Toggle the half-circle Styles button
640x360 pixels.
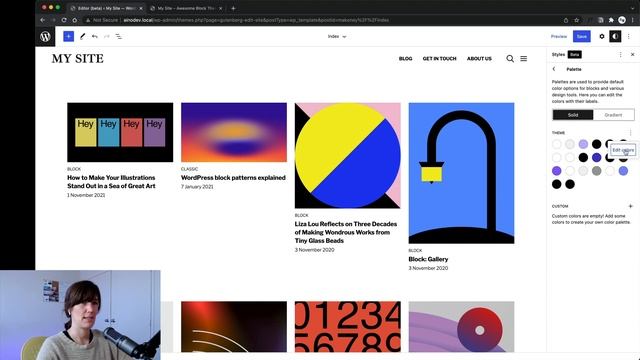coord(615,36)
